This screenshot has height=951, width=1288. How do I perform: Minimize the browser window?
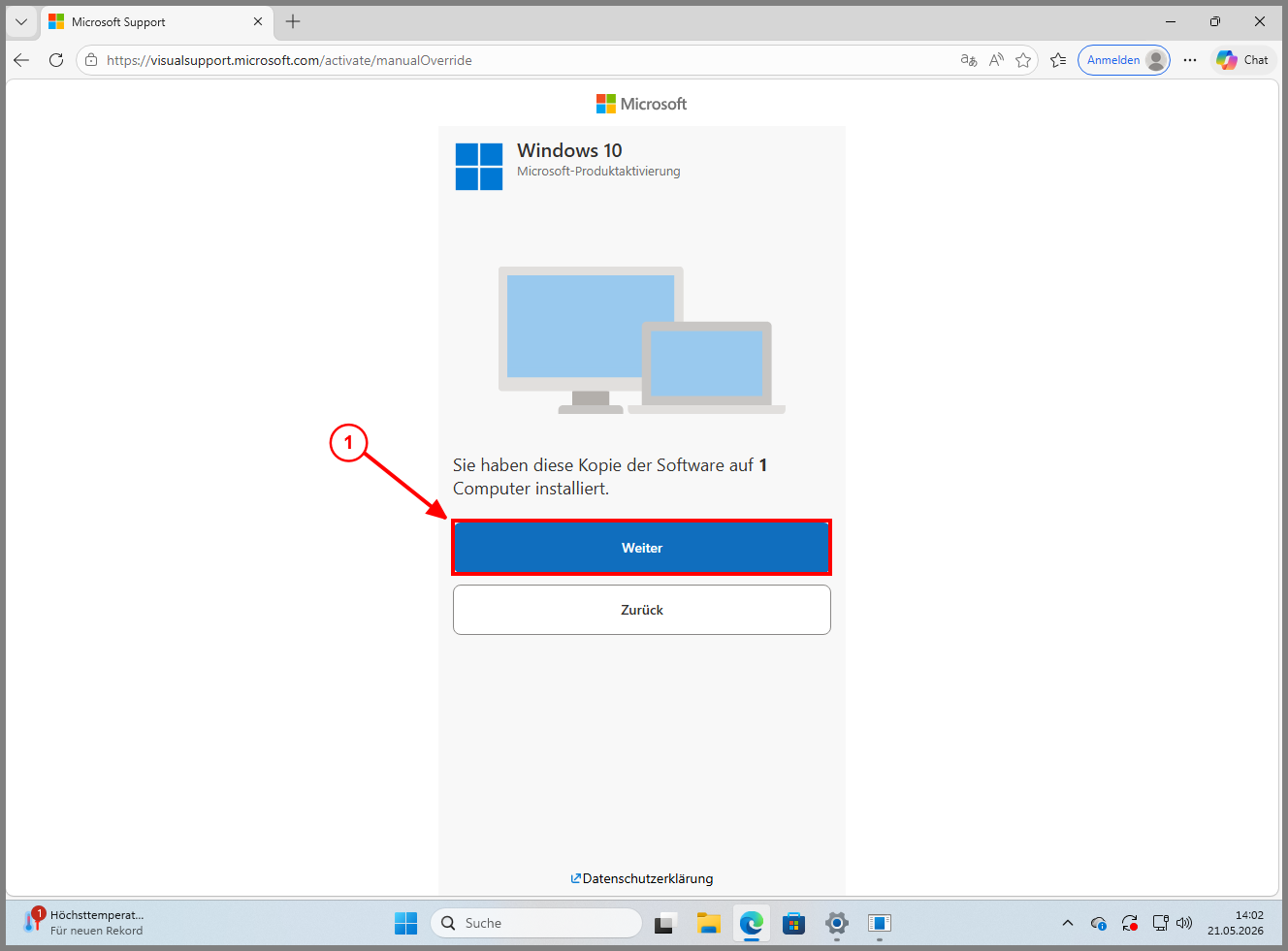click(1171, 21)
